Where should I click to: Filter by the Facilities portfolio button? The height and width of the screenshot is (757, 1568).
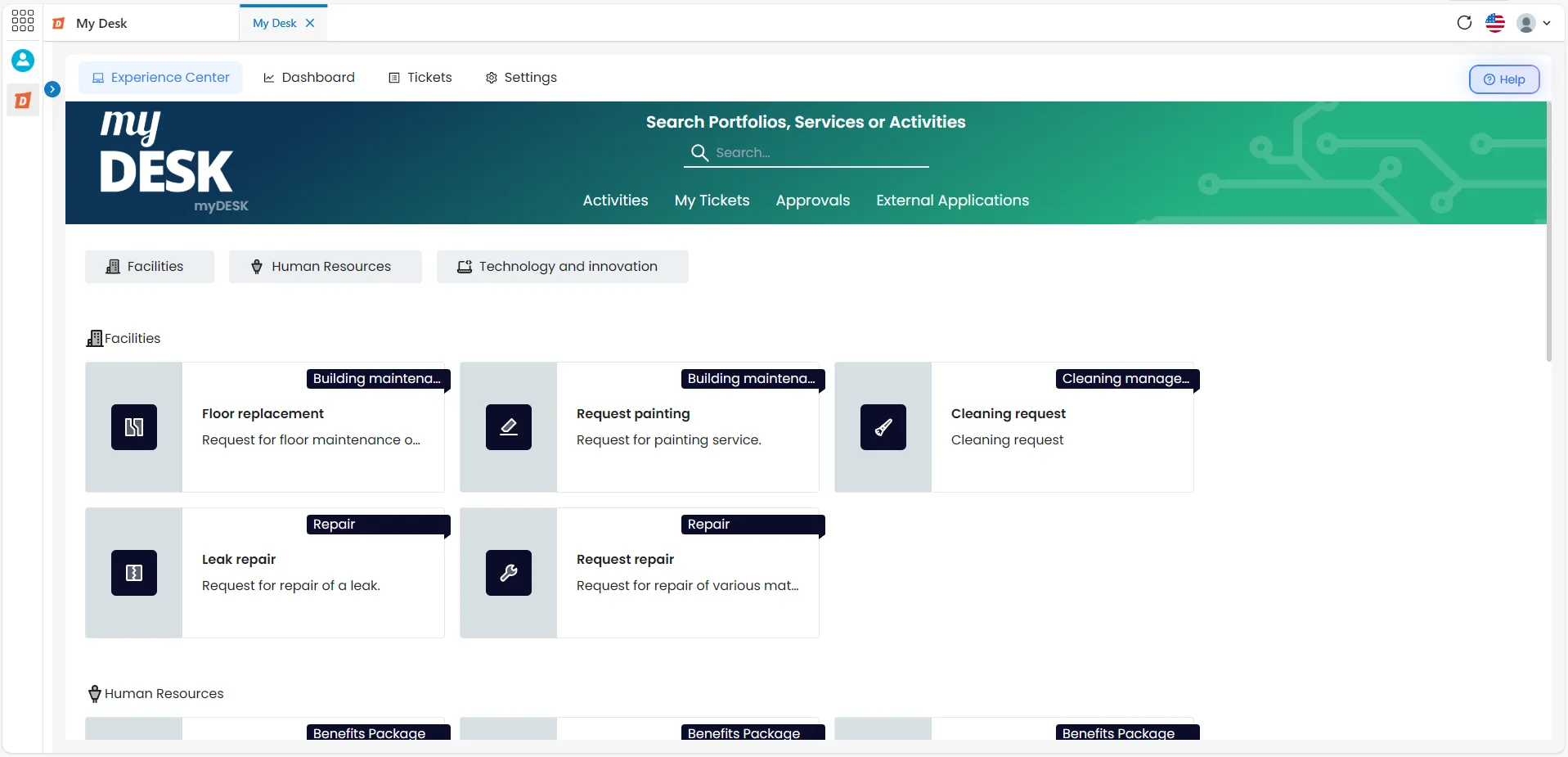coord(150,267)
